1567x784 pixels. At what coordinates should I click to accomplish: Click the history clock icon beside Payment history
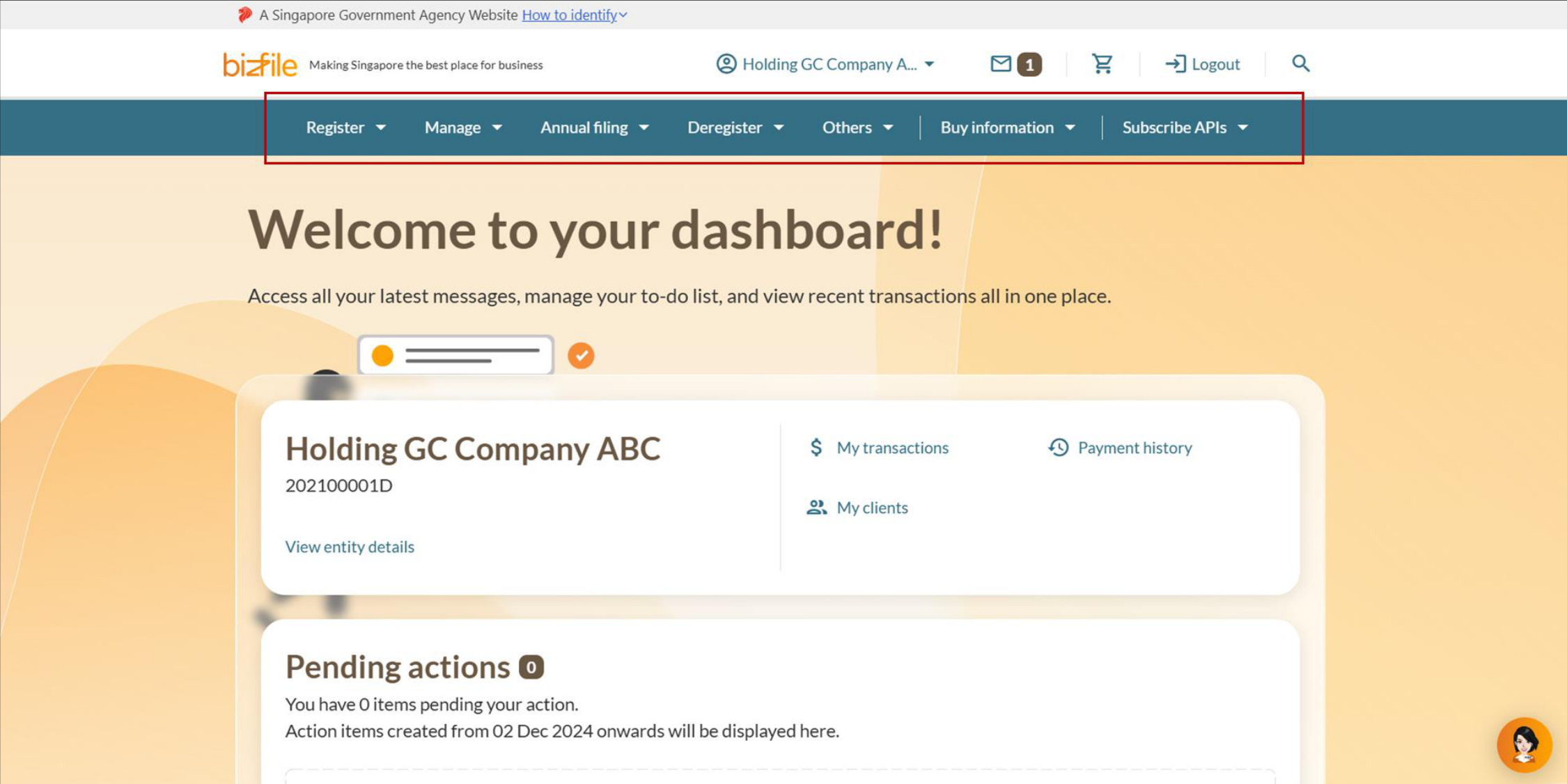tap(1059, 447)
